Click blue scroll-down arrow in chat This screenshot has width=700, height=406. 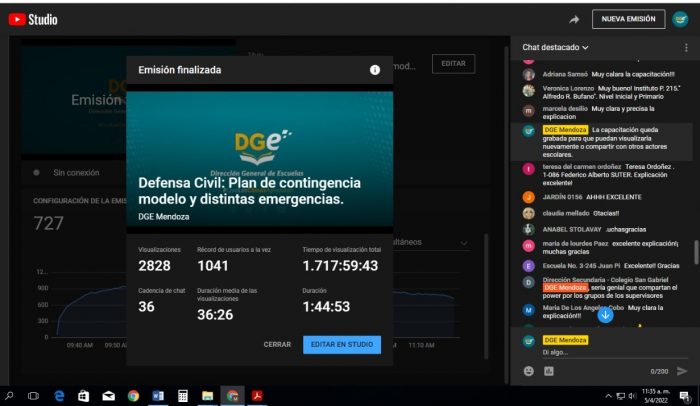point(605,314)
